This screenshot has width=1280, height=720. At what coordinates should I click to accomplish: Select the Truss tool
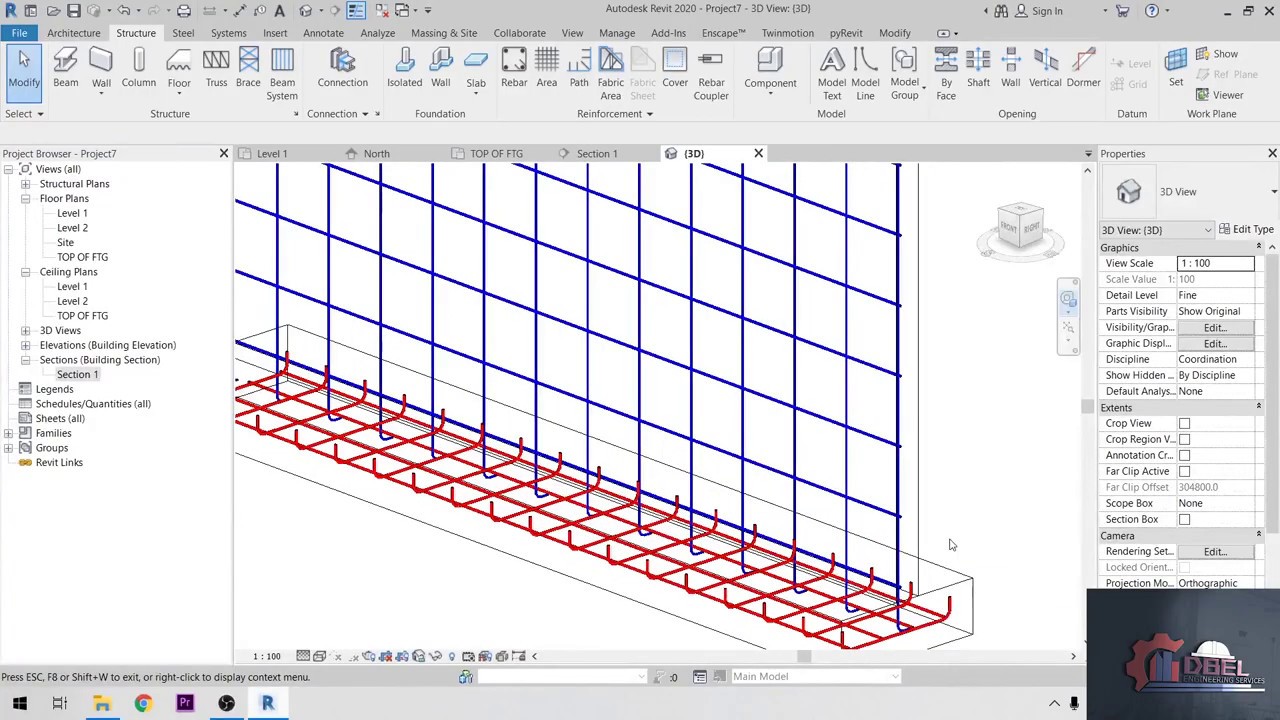pyautogui.click(x=216, y=70)
